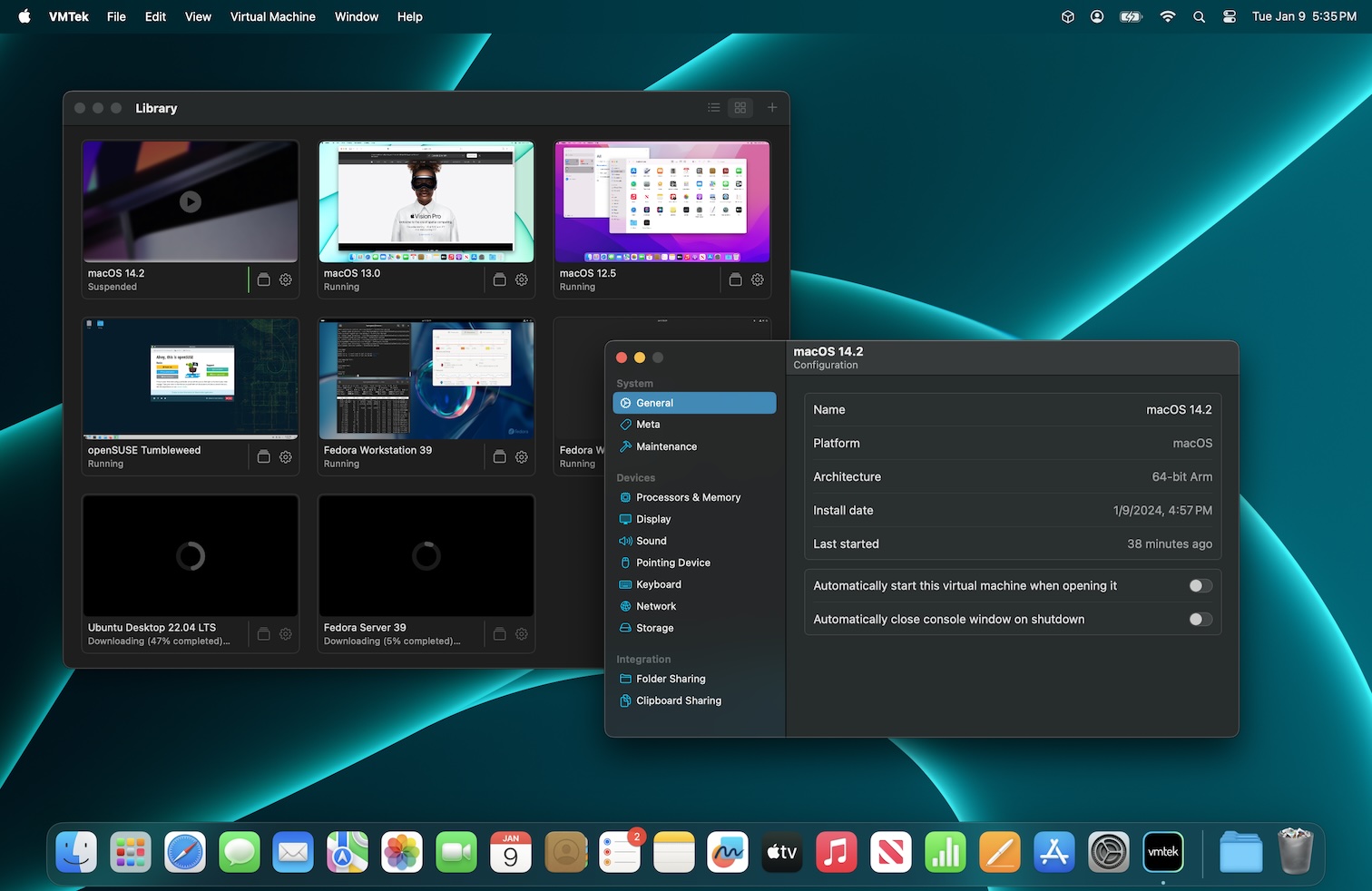Open the macOS 13.0 console window icon

499,279
